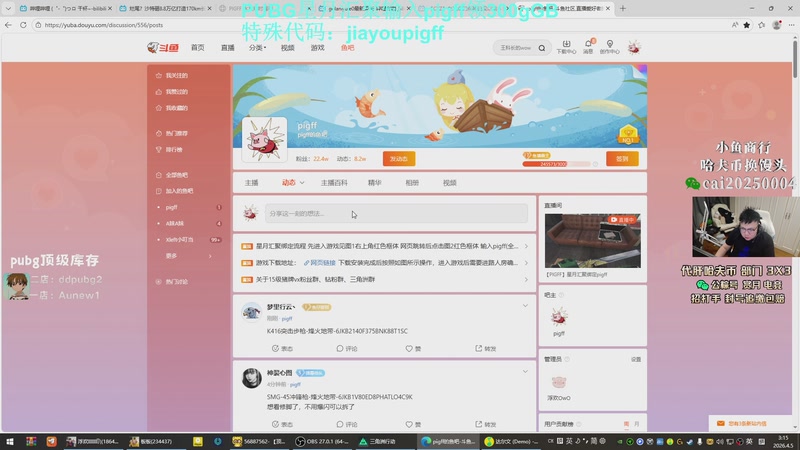Open the browser tab list dropdown
This screenshot has width=800, height=450.
tap(8, 8)
